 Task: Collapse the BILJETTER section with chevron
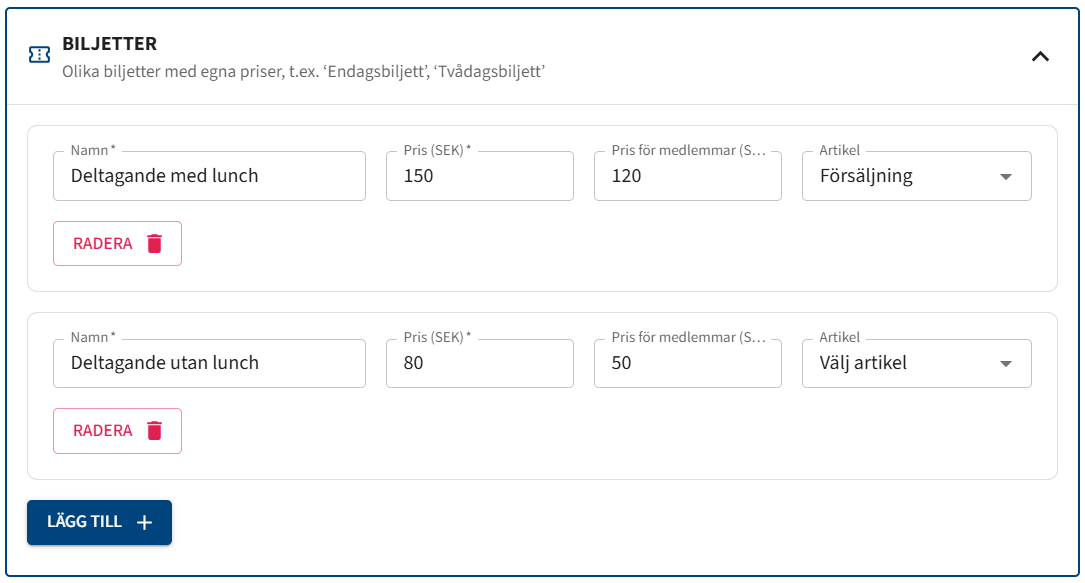(1040, 57)
